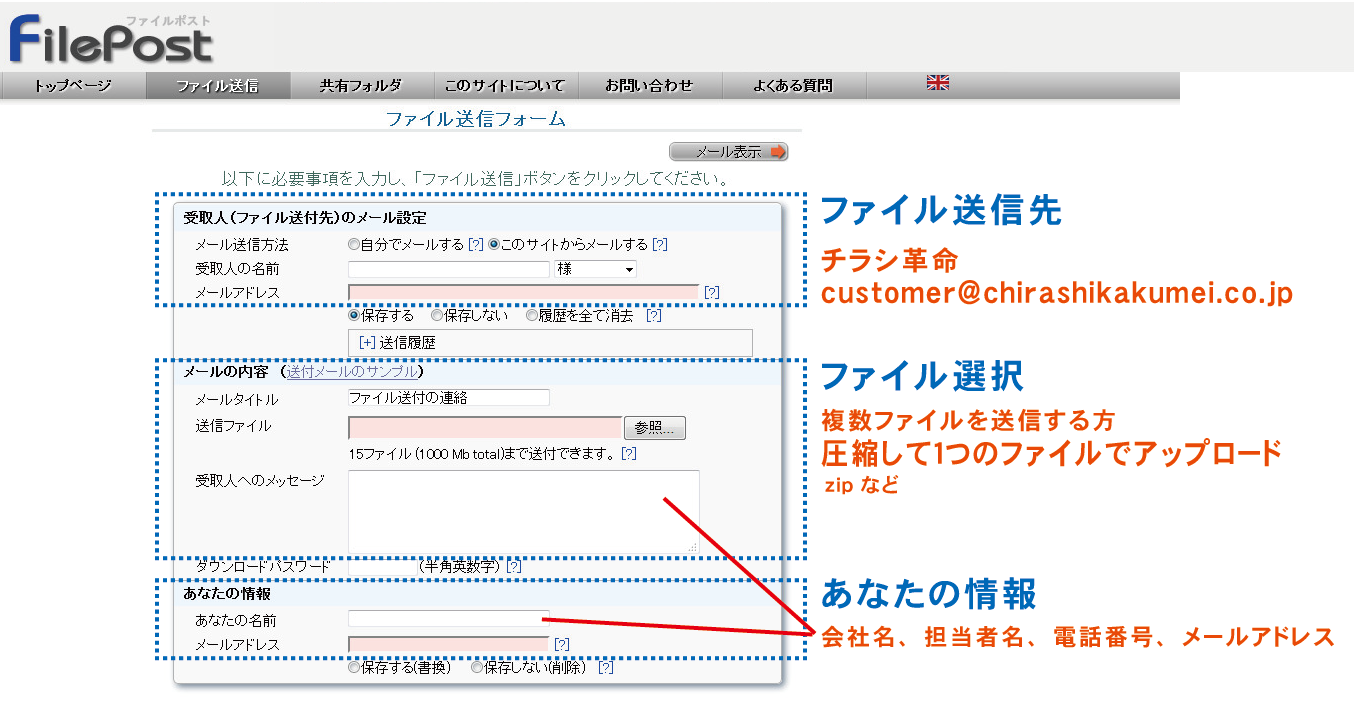Open help [?] next to このサイトからメールする

pos(660,244)
